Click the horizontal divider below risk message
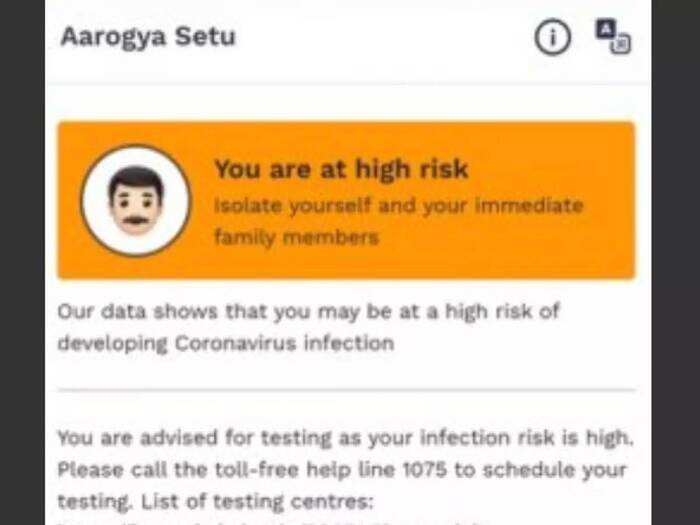This screenshot has height=525, width=700. (346, 390)
